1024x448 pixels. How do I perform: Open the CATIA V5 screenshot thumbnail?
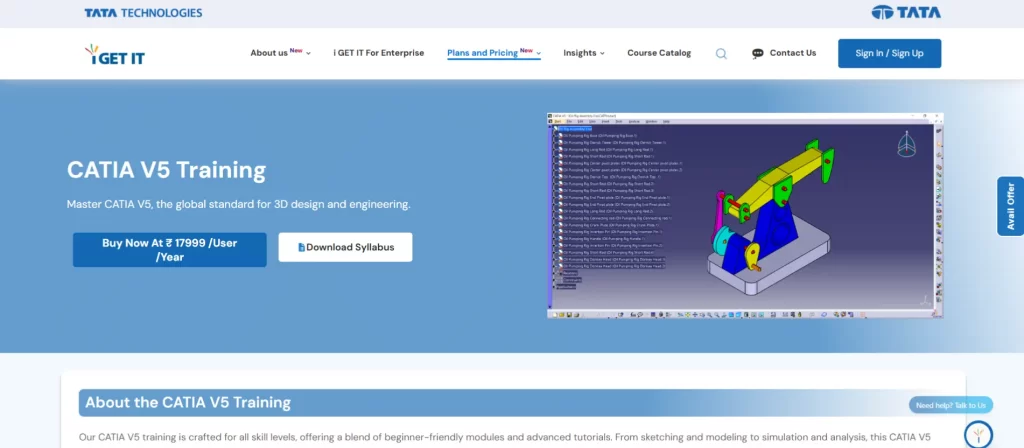point(745,216)
